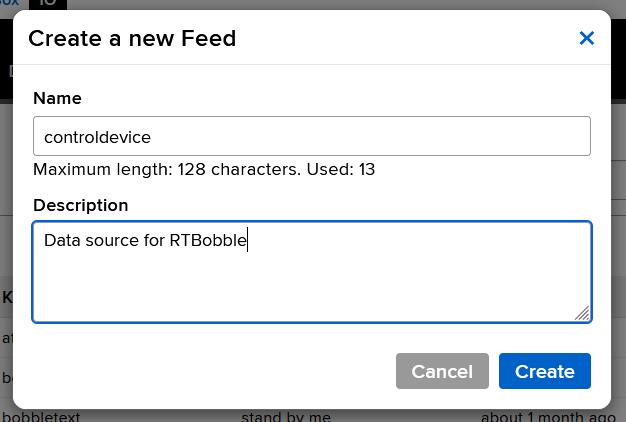Select the IO tab behind the dialog
626x422 pixels.
tap(48, 4)
